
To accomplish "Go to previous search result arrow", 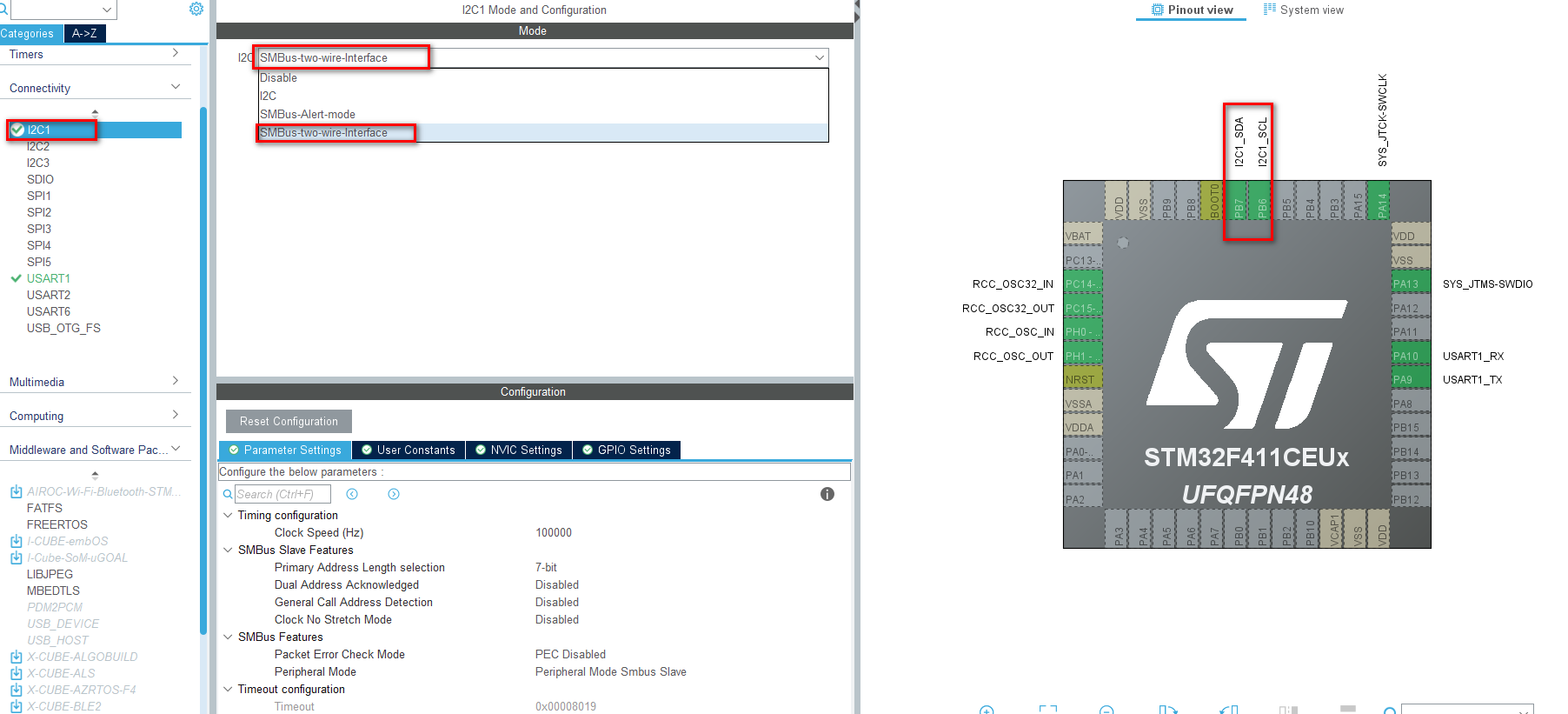I will click(x=352, y=494).
